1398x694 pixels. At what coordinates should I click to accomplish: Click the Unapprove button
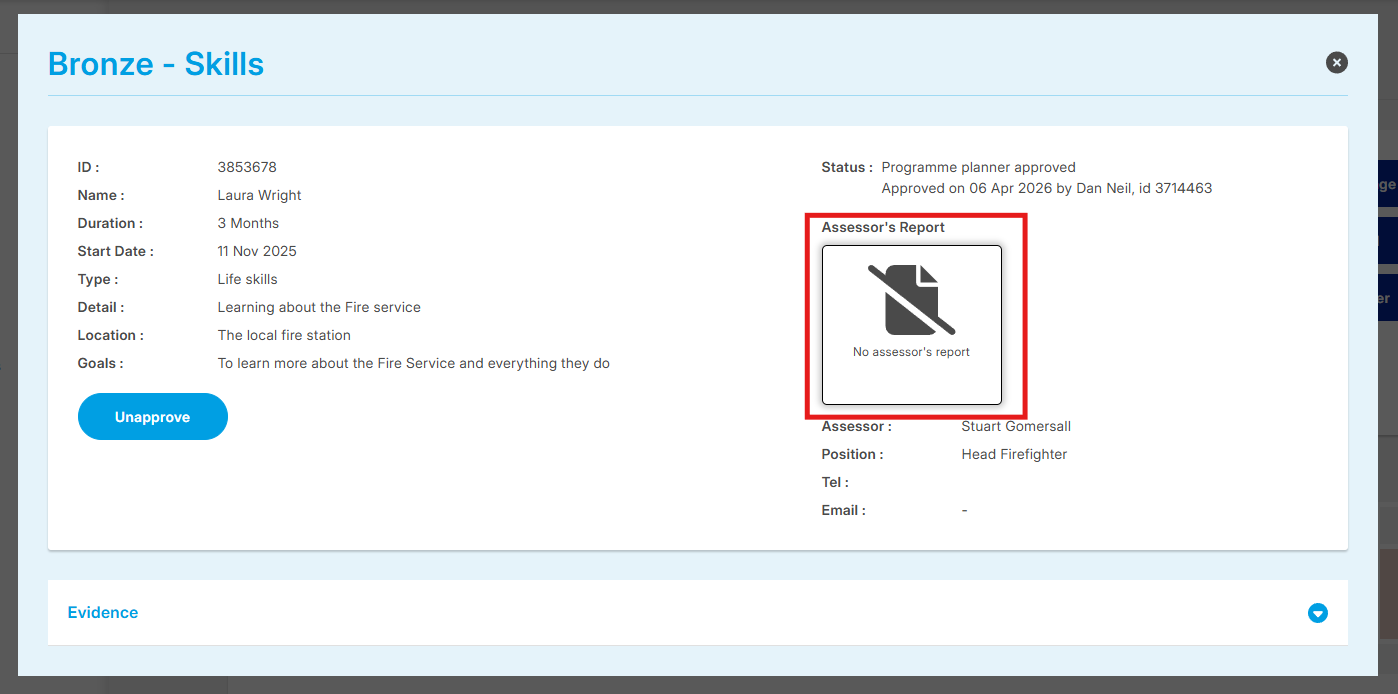pos(153,417)
